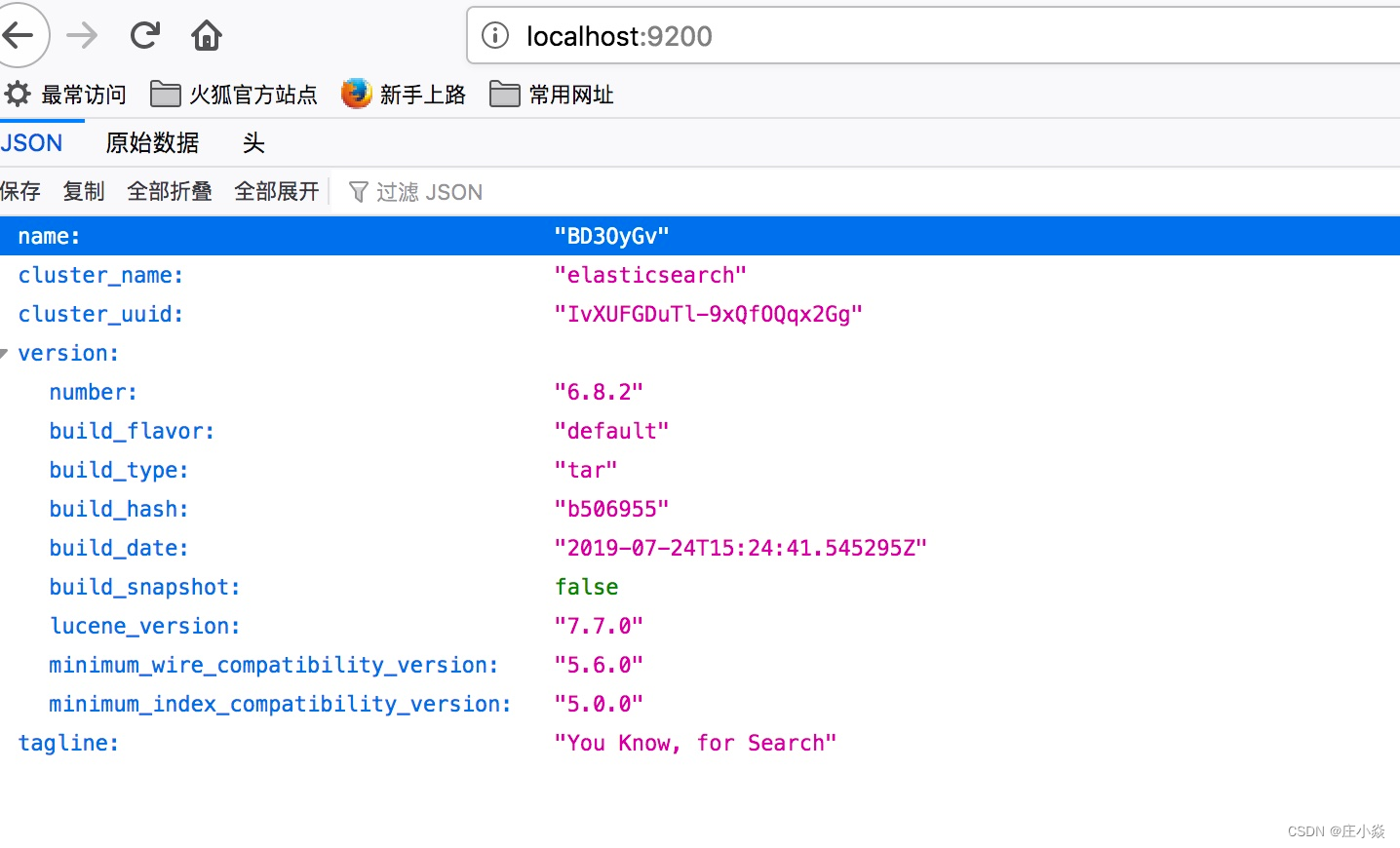Select the build_date key
Image resolution: width=1400 pixels, height=848 pixels.
tap(119, 548)
